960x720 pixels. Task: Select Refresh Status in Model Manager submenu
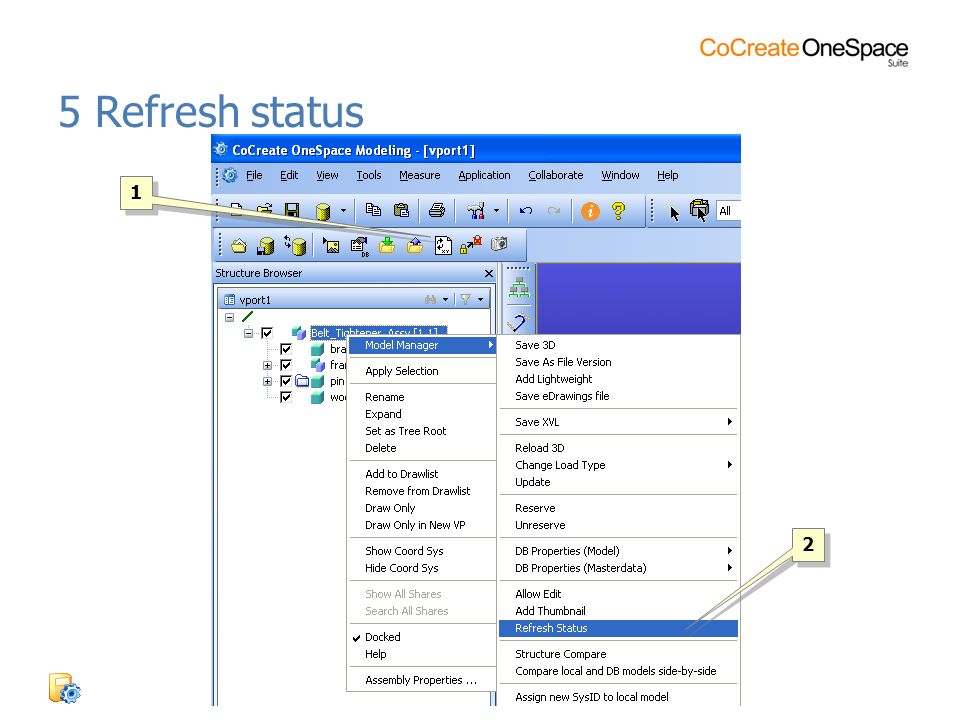(618, 628)
